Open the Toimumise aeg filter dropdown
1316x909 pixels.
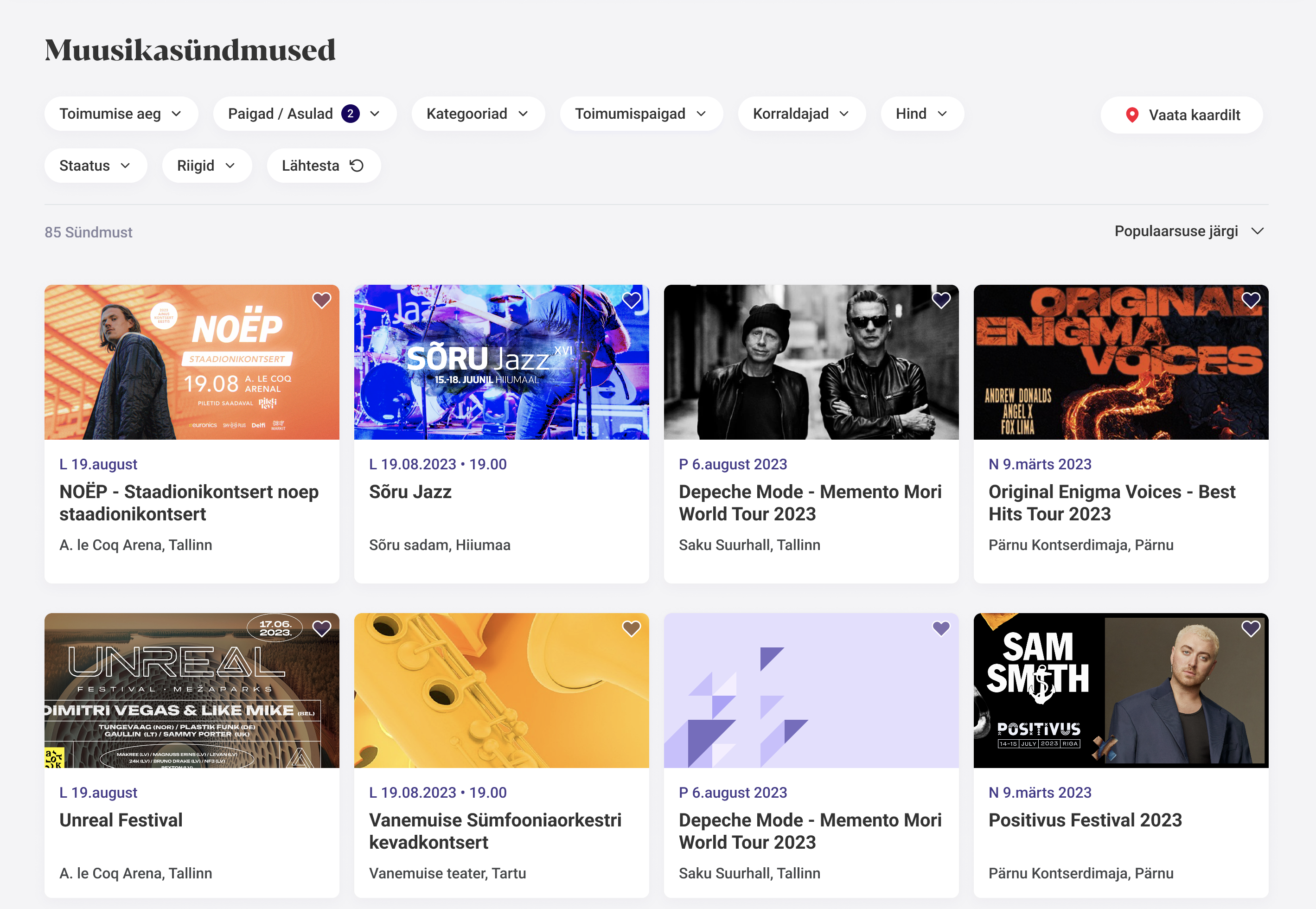coord(121,114)
